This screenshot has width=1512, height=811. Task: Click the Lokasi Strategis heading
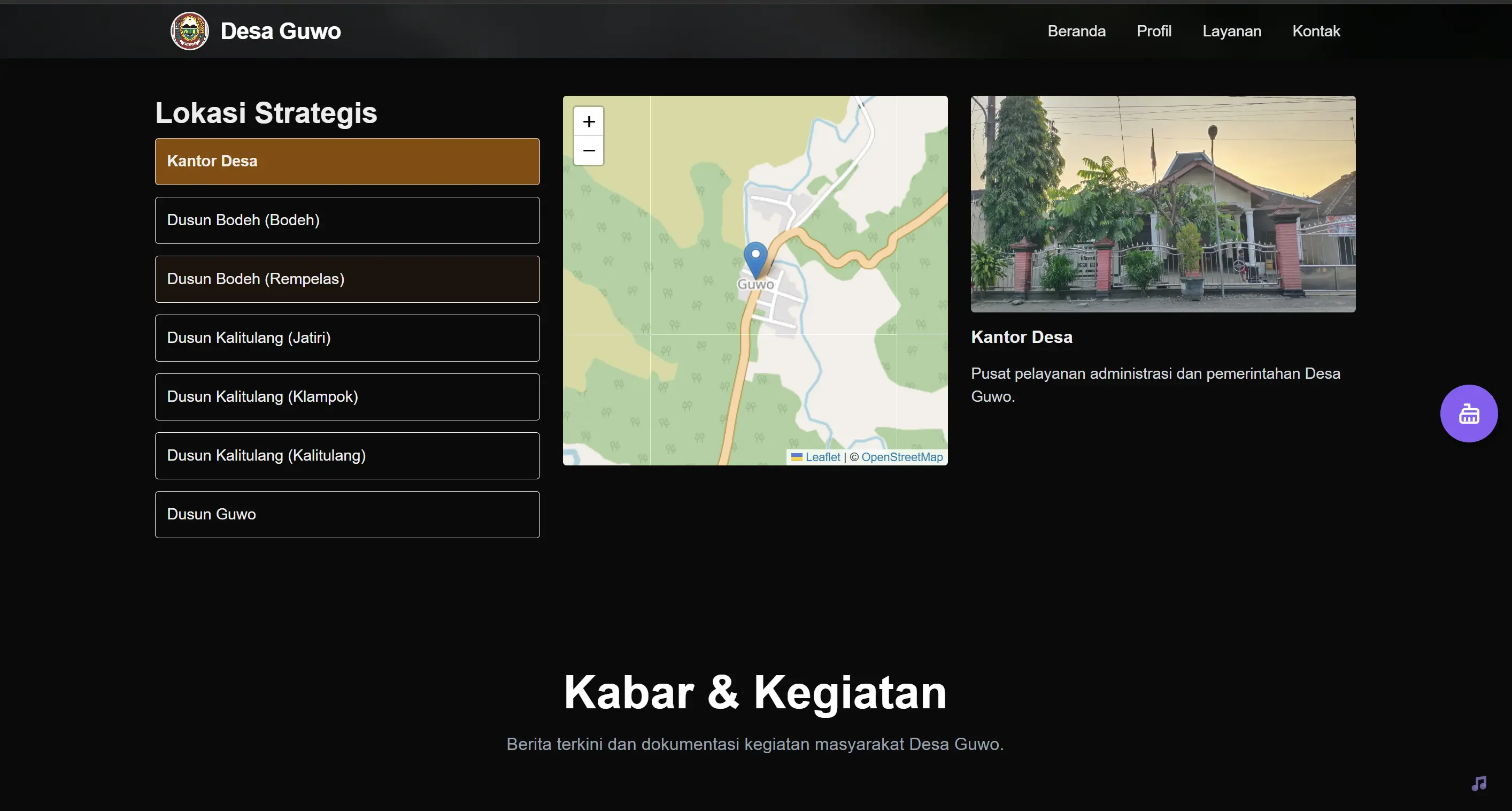(266, 113)
